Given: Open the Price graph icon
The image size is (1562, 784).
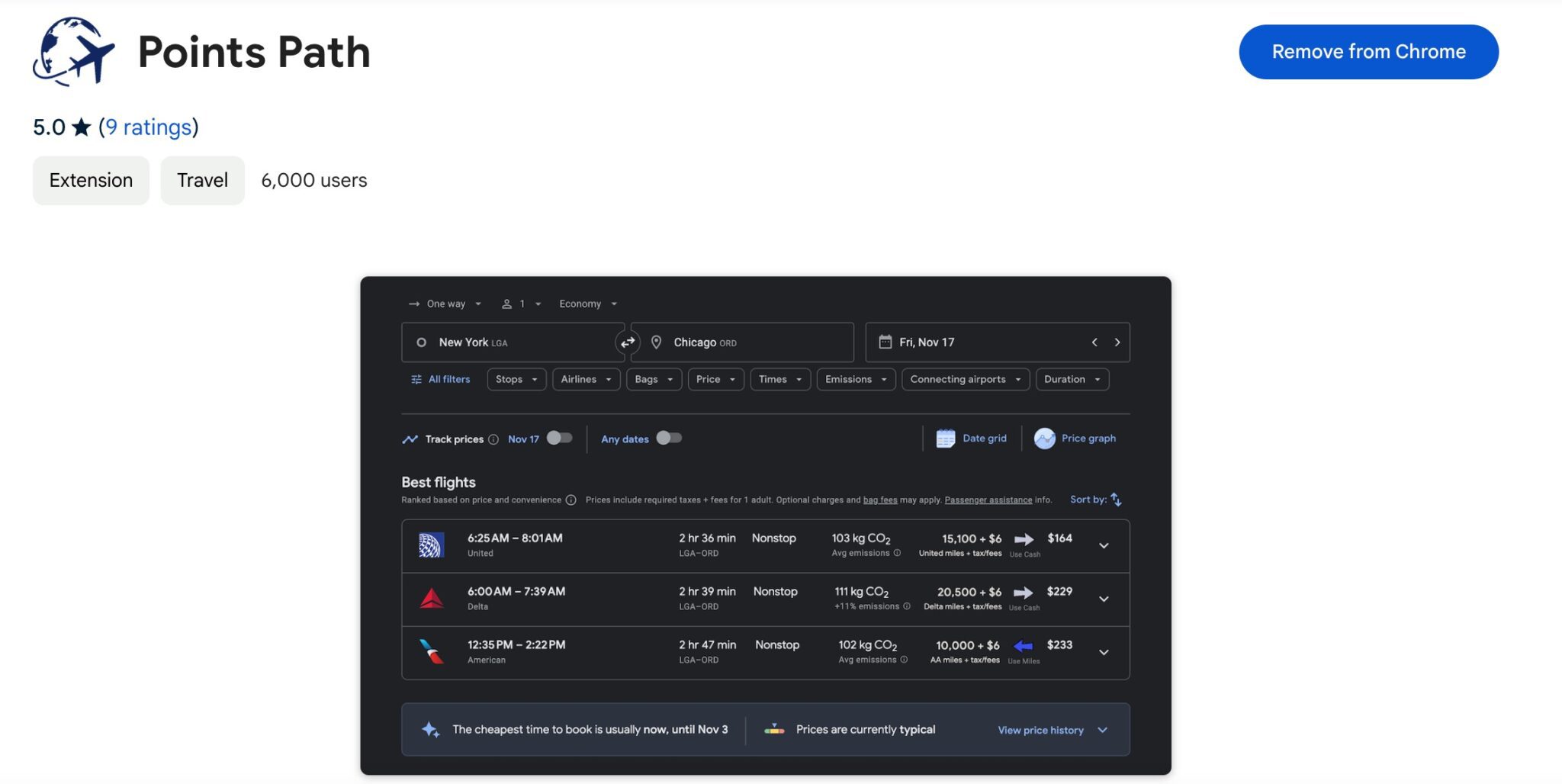Looking at the screenshot, I should pos(1044,439).
